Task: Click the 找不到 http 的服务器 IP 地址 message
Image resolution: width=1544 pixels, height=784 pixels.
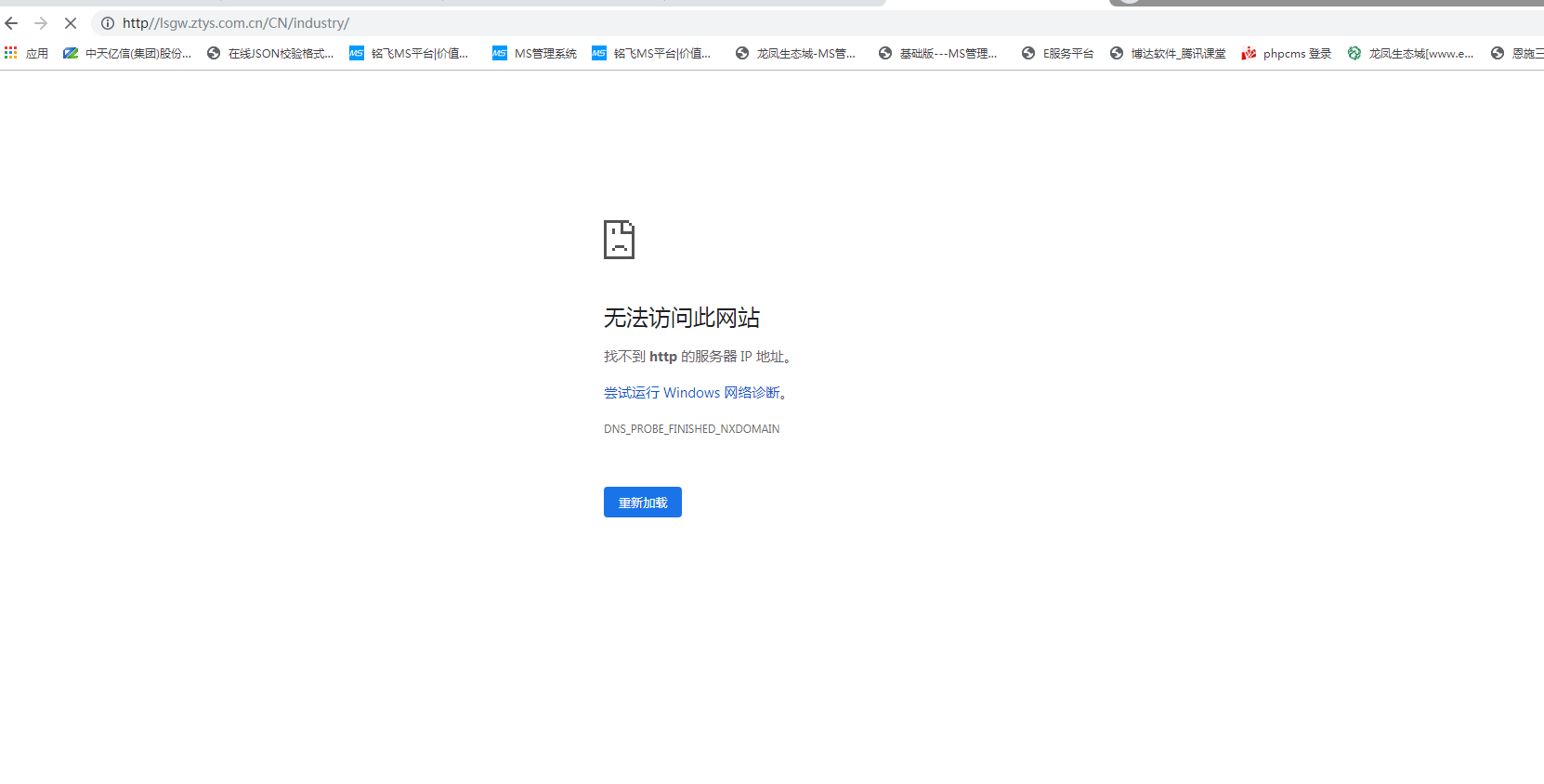Action: (x=697, y=357)
